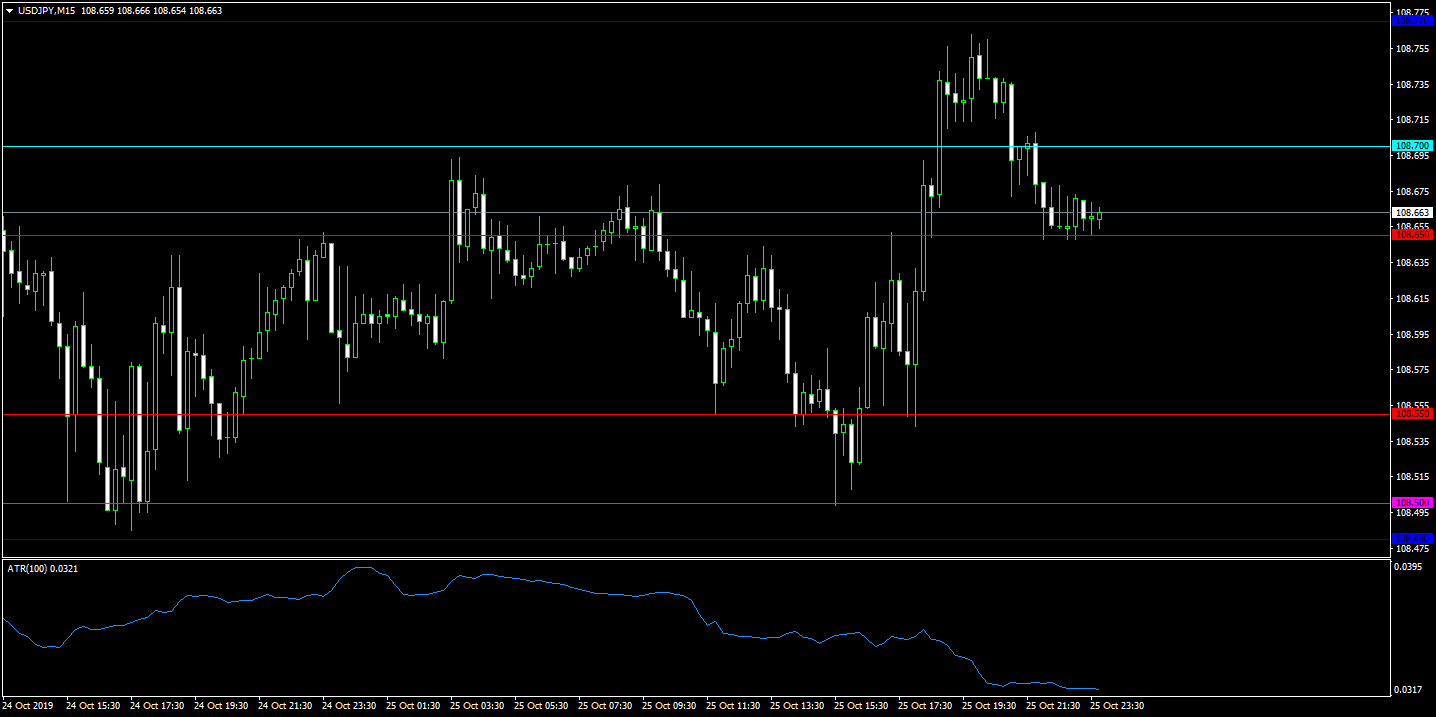Click the USDJPY,M15 symbol label

click(45, 11)
